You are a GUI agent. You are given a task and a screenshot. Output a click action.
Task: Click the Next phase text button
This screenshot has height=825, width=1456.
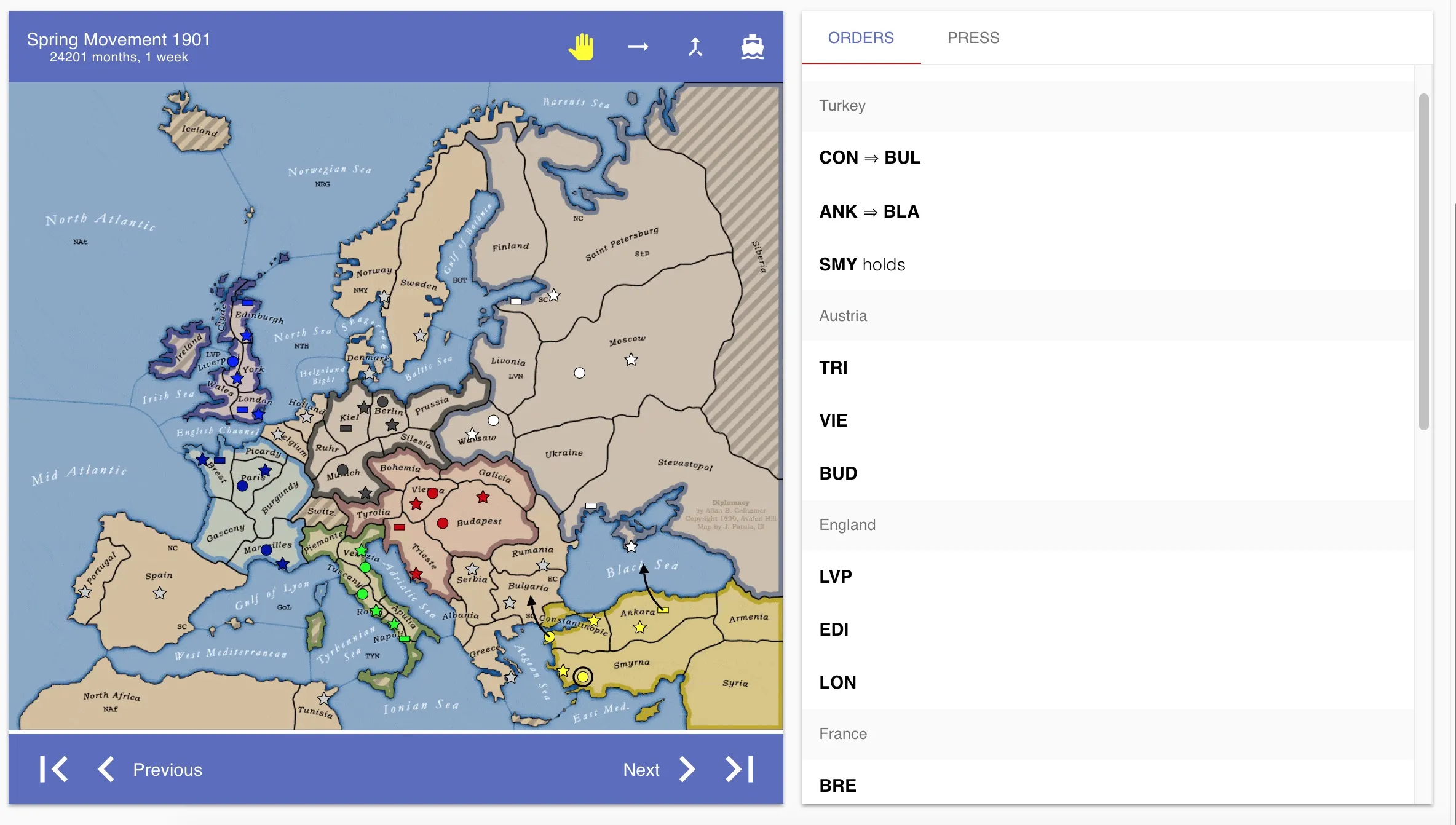tap(641, 770)
